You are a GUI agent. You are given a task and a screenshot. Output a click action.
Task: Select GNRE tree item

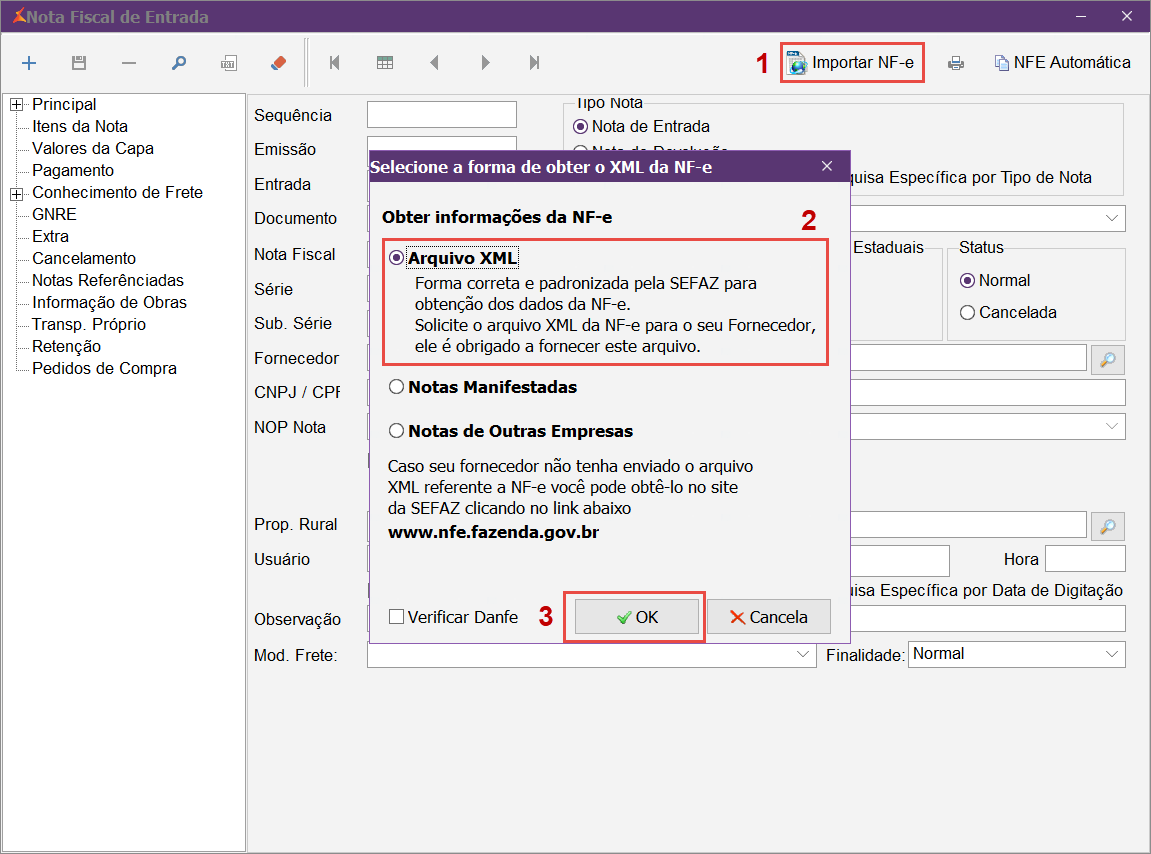coord(54,214)
